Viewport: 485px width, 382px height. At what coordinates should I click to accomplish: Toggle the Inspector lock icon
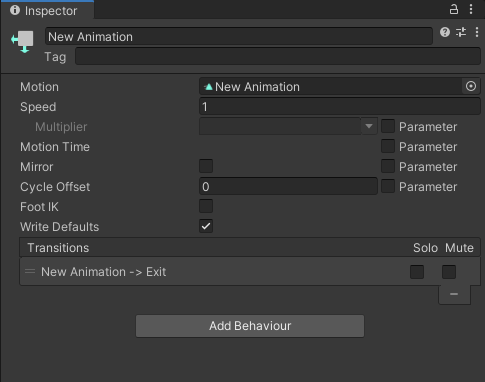click(454, 9)
